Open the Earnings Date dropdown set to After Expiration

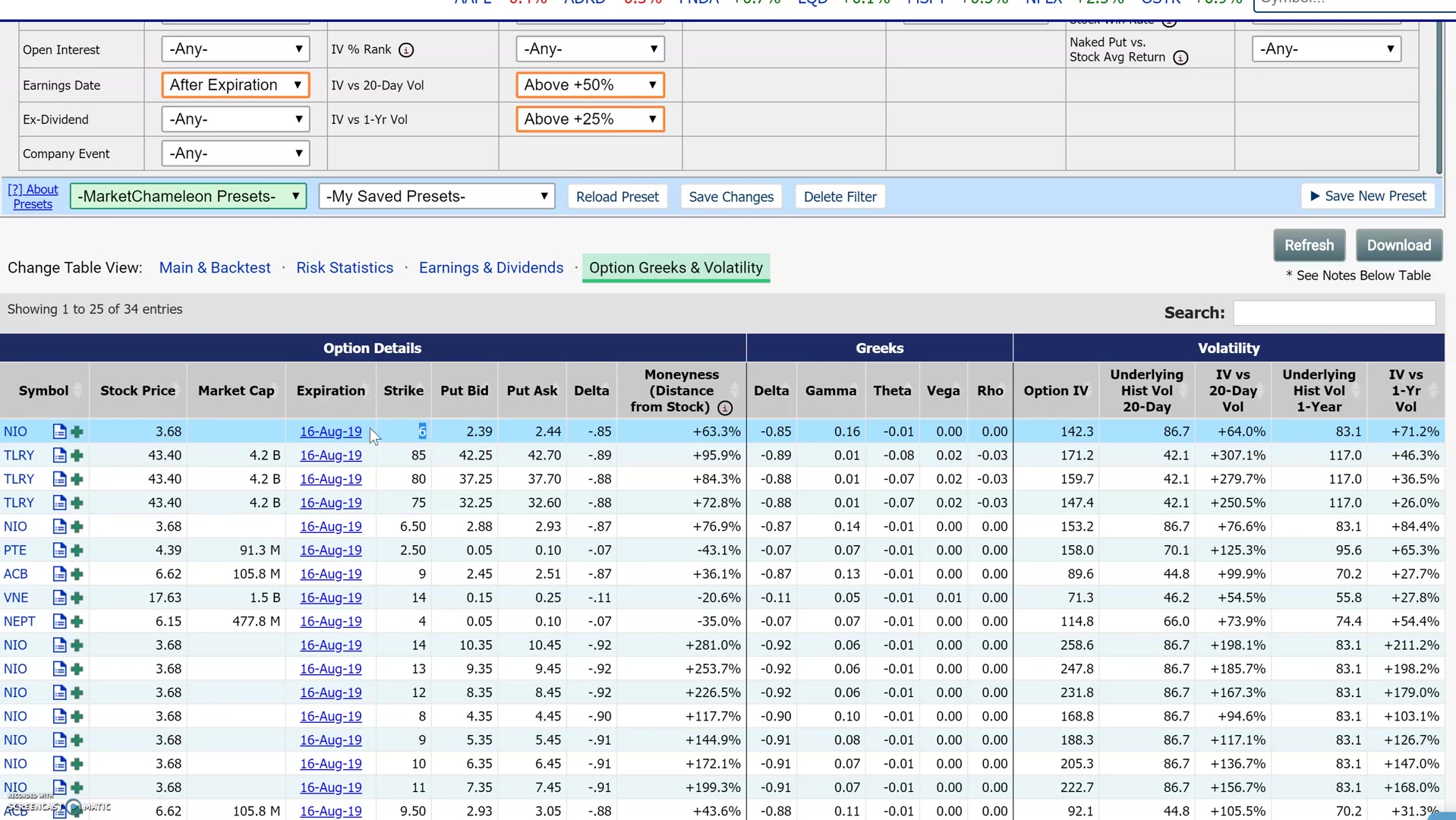pyautogui.click(x=235, y=85)
